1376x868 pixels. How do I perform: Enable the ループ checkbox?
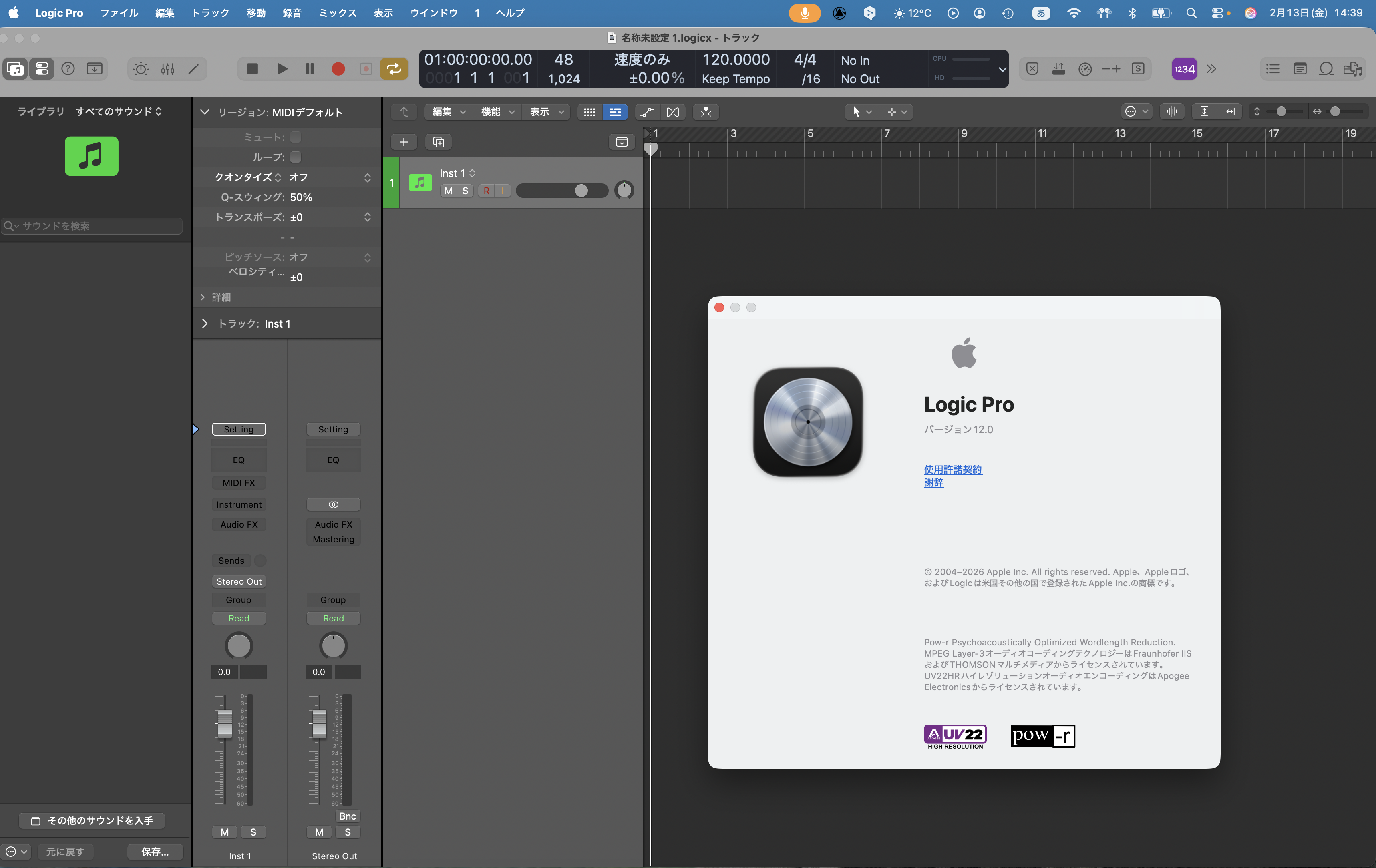(x=296, y=157)
